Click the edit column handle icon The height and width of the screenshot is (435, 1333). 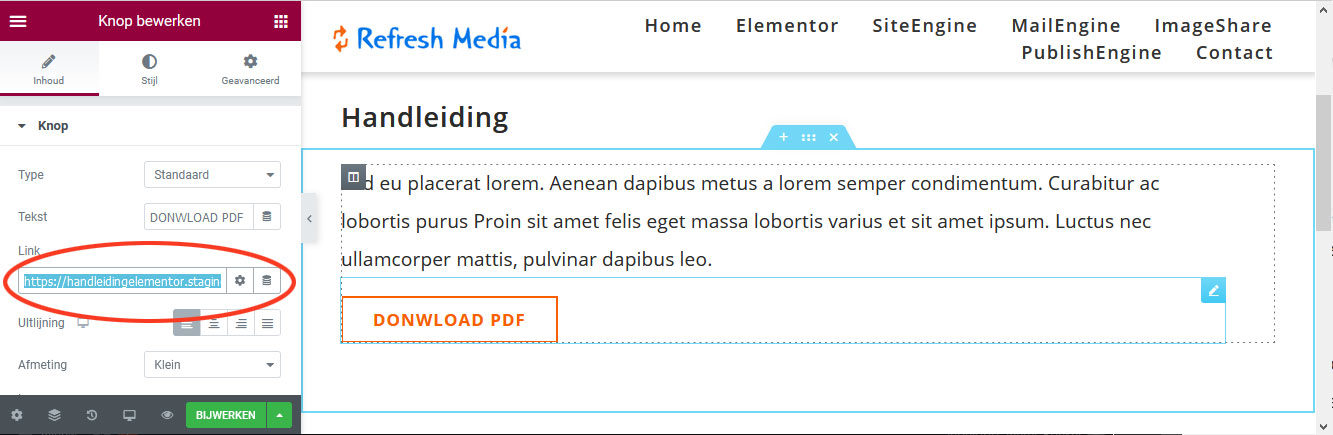353,177
